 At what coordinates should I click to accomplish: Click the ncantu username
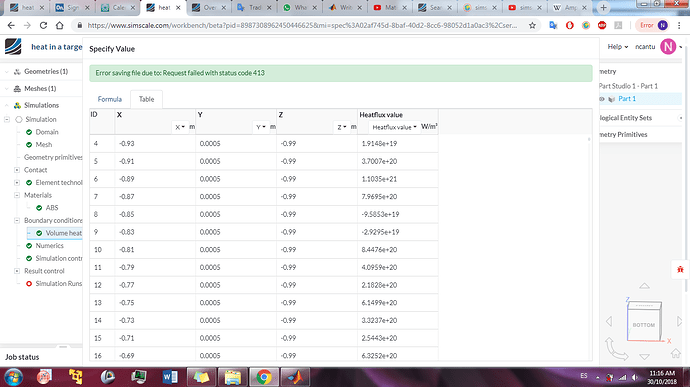pyautogui.click(x=645, y=47)
